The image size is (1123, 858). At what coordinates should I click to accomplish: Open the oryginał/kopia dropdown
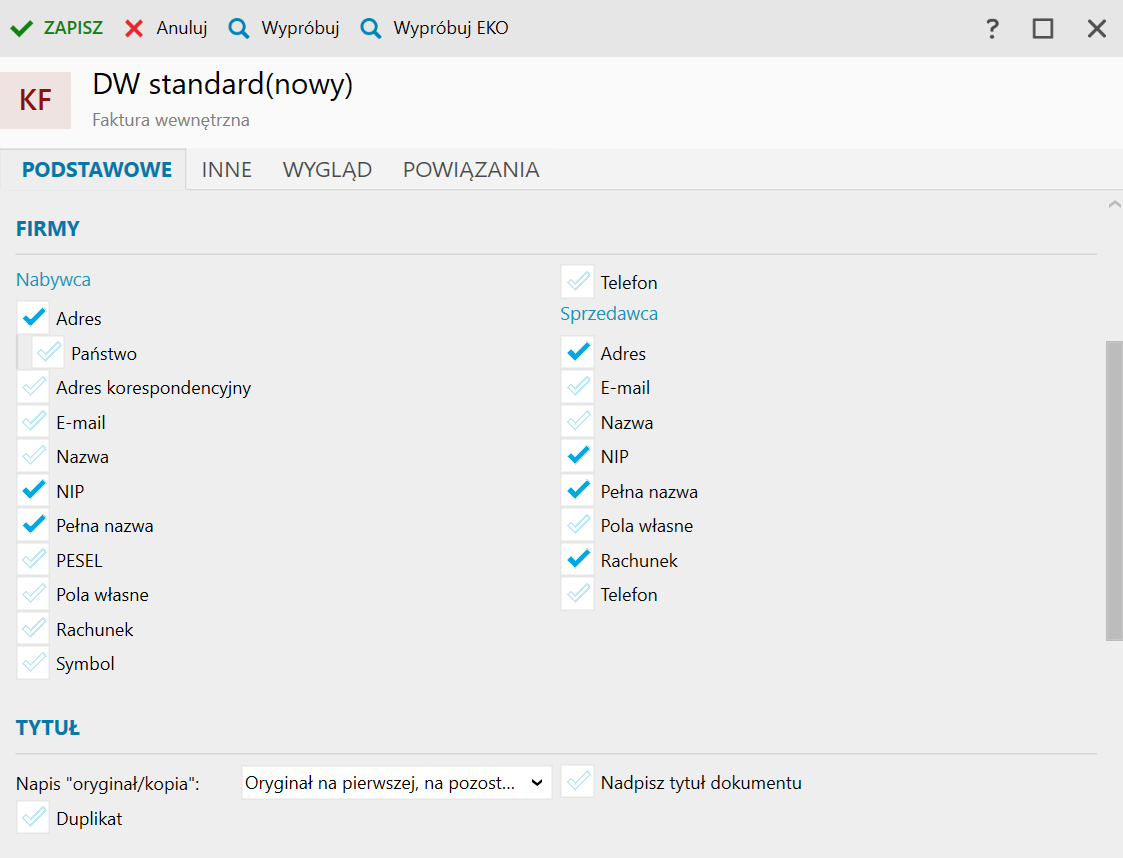[x=396, y=783]
